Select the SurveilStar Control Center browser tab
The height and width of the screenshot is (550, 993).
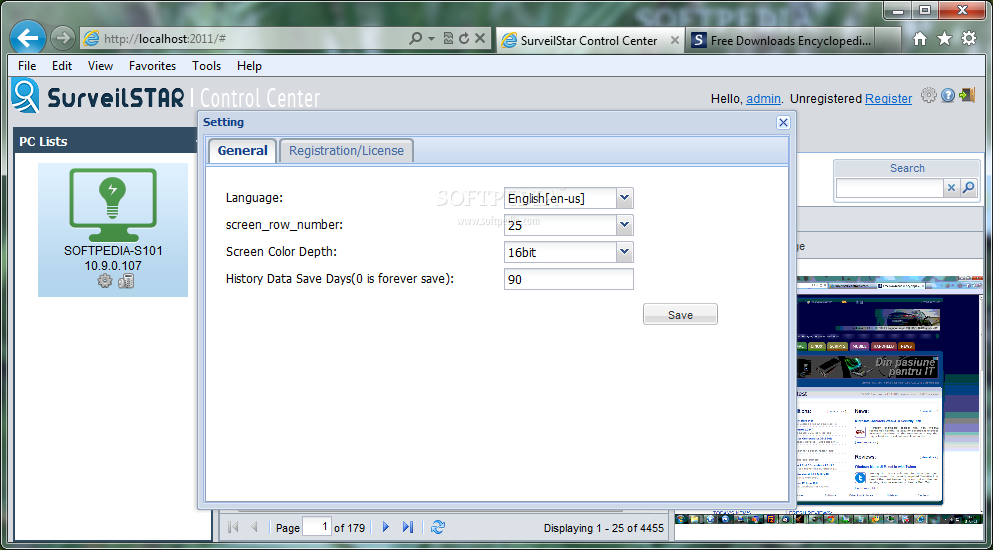pos(589,41)
